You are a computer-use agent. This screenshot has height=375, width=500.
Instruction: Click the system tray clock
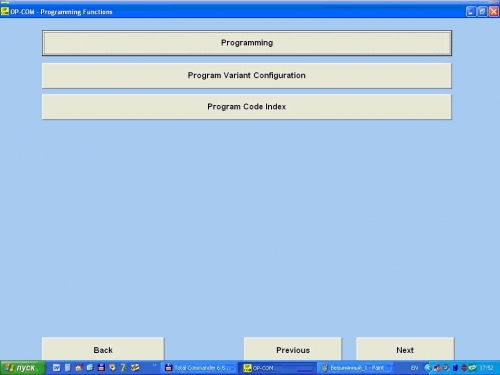[x=486, y=368]
